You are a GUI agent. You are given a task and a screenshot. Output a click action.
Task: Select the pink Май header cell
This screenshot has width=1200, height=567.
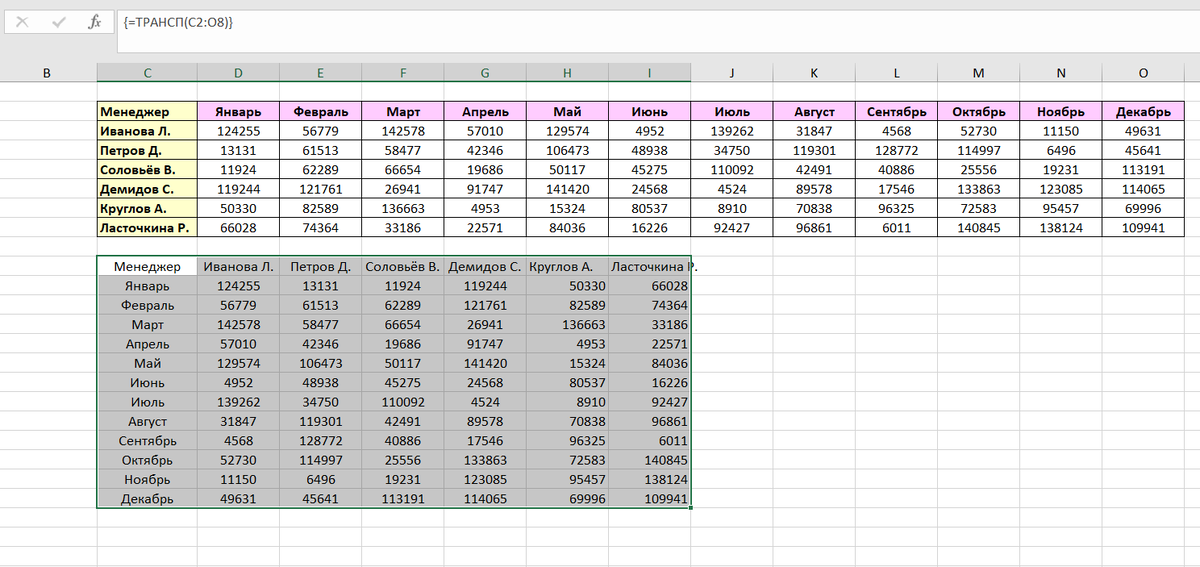pyautogui.click(x=567, y=112)
